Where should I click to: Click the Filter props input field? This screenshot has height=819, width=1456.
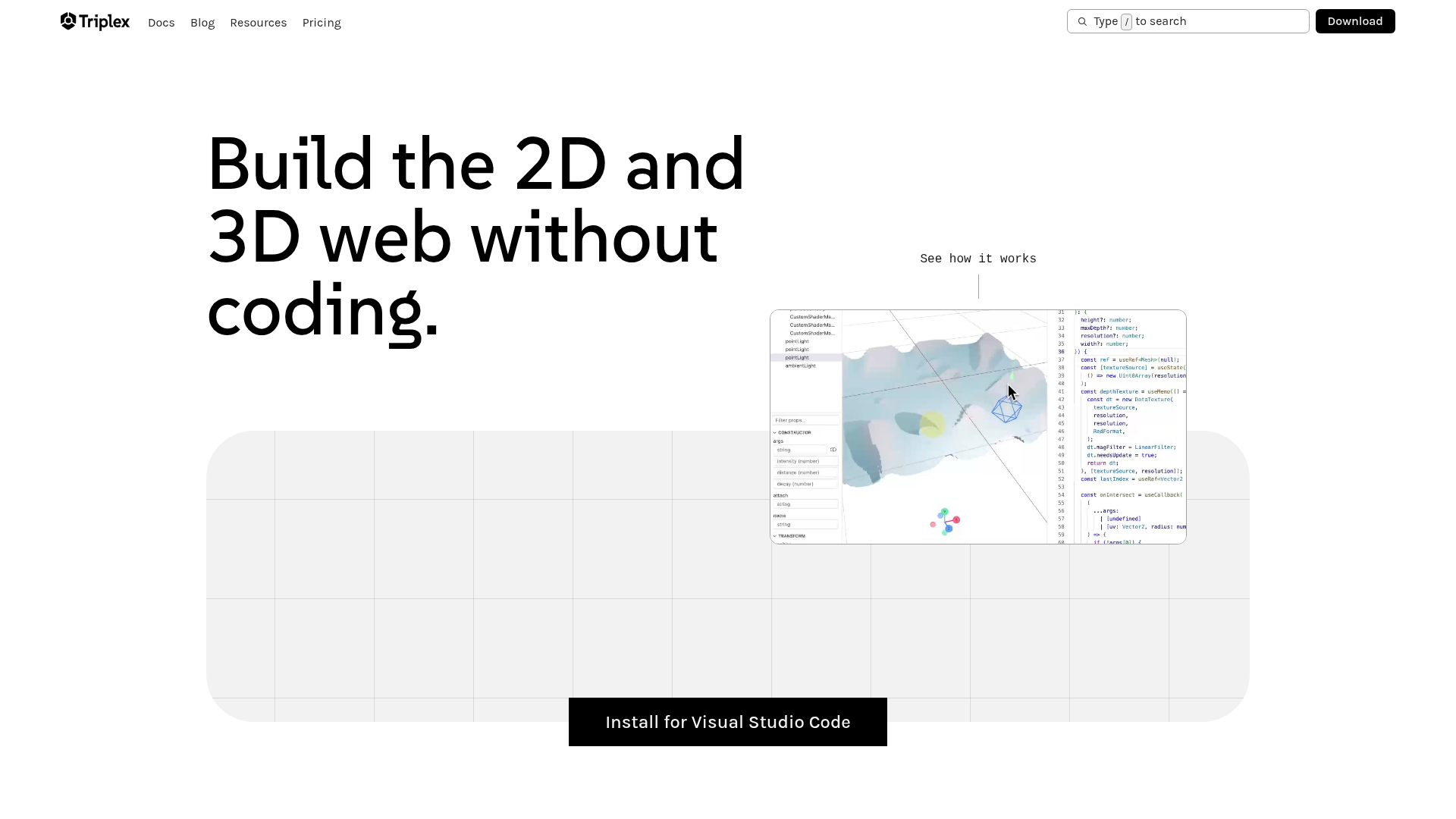click(x=805, y=420)
